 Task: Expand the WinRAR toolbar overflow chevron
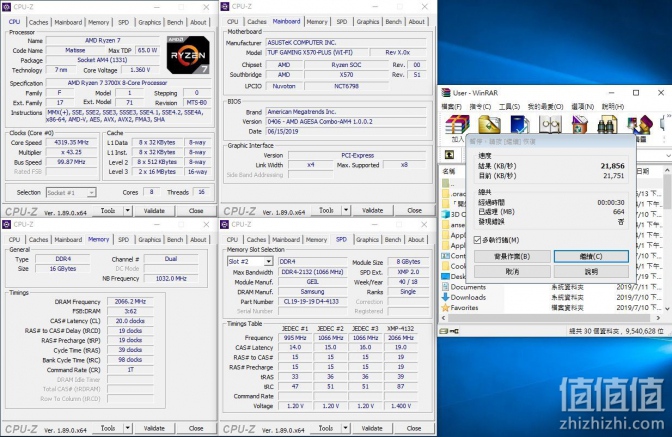[x=668, y=116]
